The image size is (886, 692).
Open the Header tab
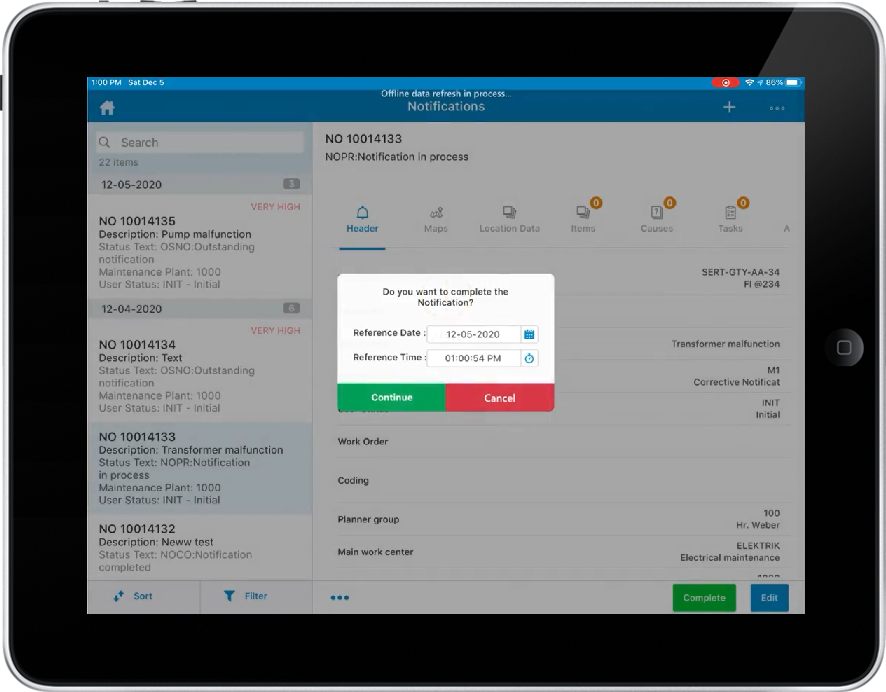362,219
